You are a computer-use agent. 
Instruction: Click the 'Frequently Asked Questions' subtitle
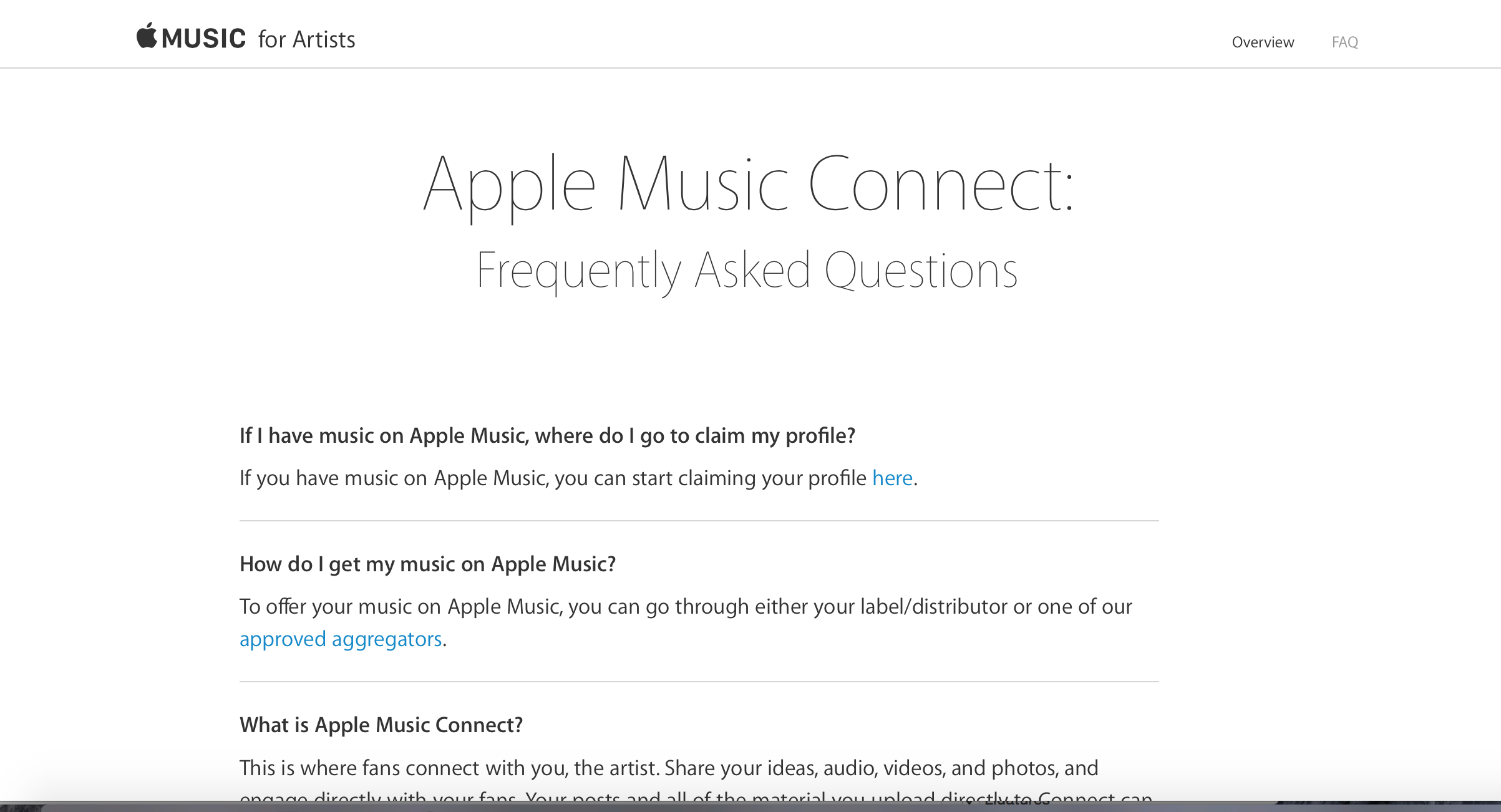(x=747, y=271)
